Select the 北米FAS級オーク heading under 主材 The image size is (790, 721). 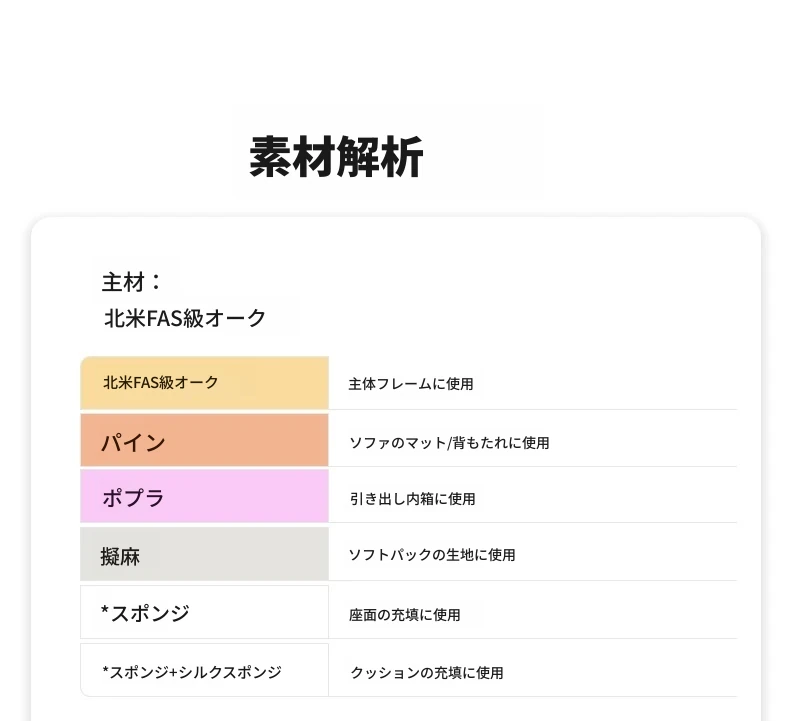point(185,318)
